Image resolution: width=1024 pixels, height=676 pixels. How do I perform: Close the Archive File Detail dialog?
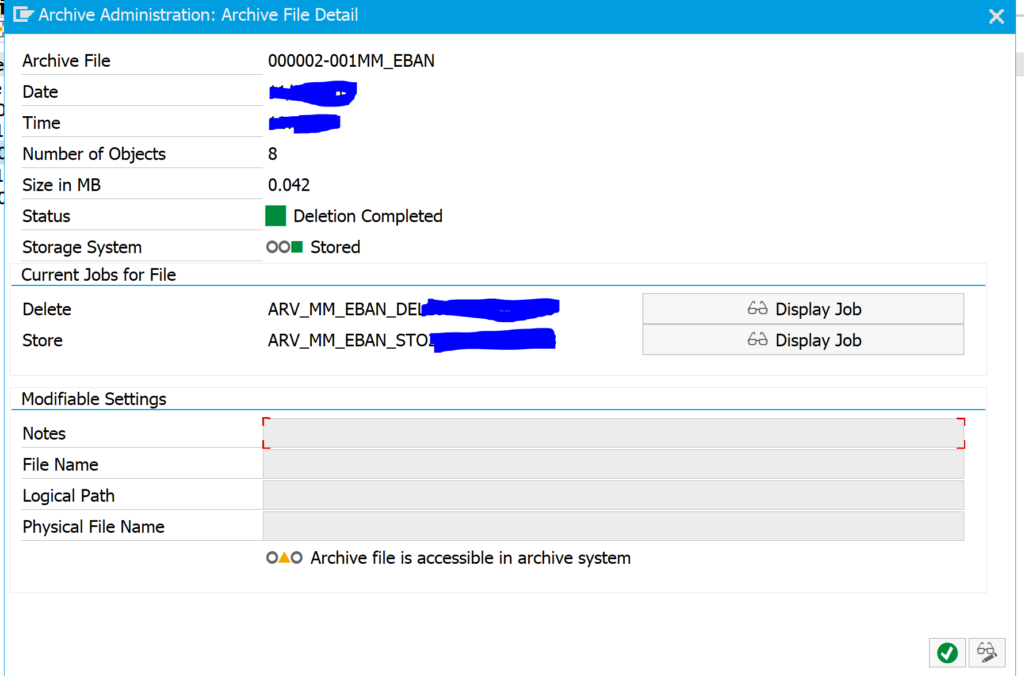point(996,15)
